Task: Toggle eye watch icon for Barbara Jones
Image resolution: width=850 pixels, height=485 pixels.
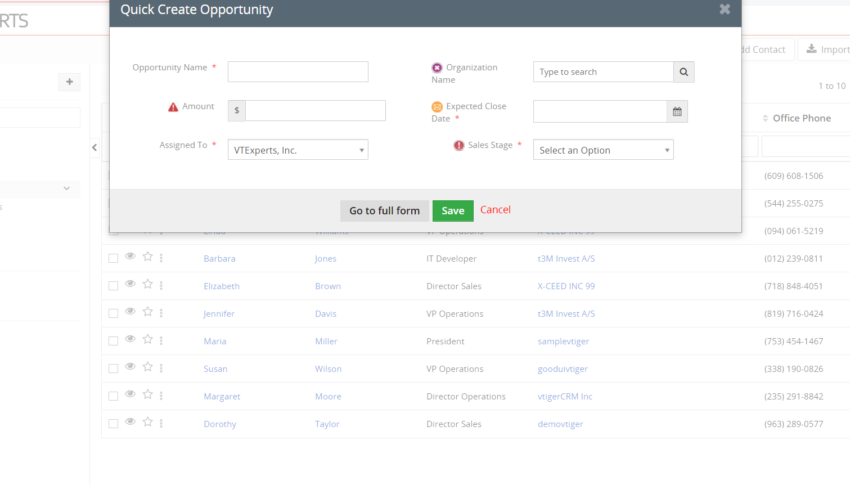Action: pos(130,257)
